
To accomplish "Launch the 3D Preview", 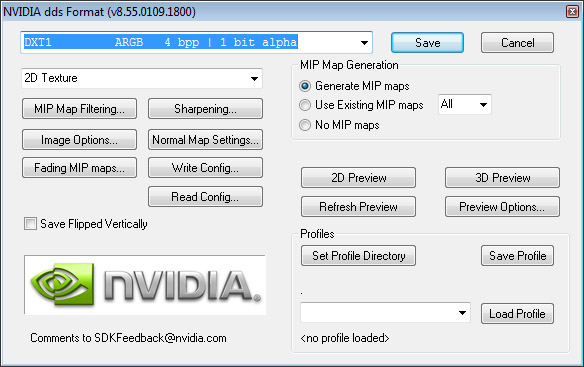I will click(502, 178).
